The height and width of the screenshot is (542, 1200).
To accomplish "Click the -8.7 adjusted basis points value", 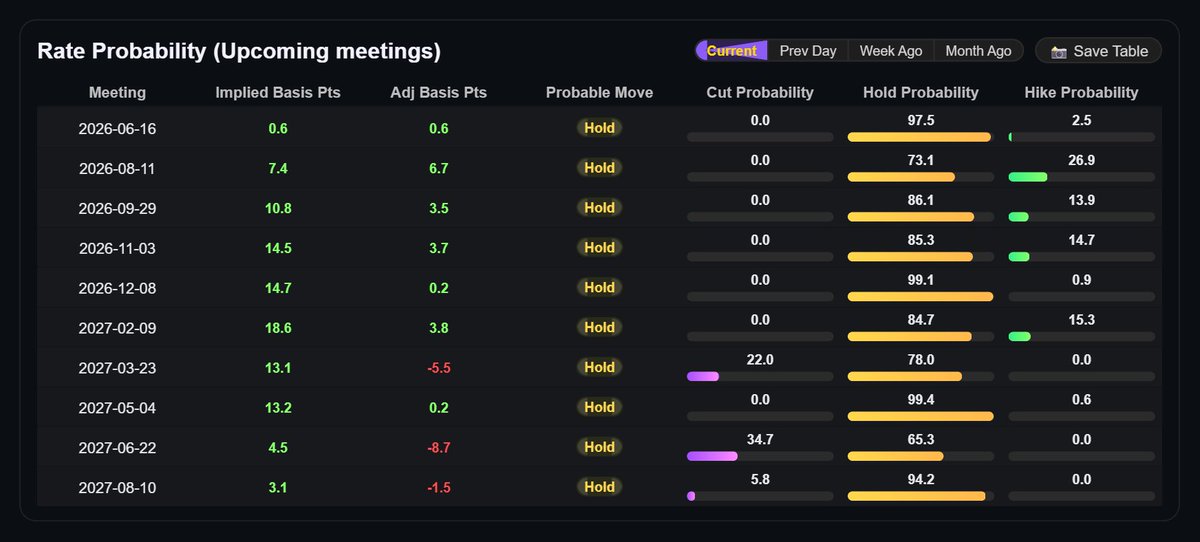I will 439,448.
